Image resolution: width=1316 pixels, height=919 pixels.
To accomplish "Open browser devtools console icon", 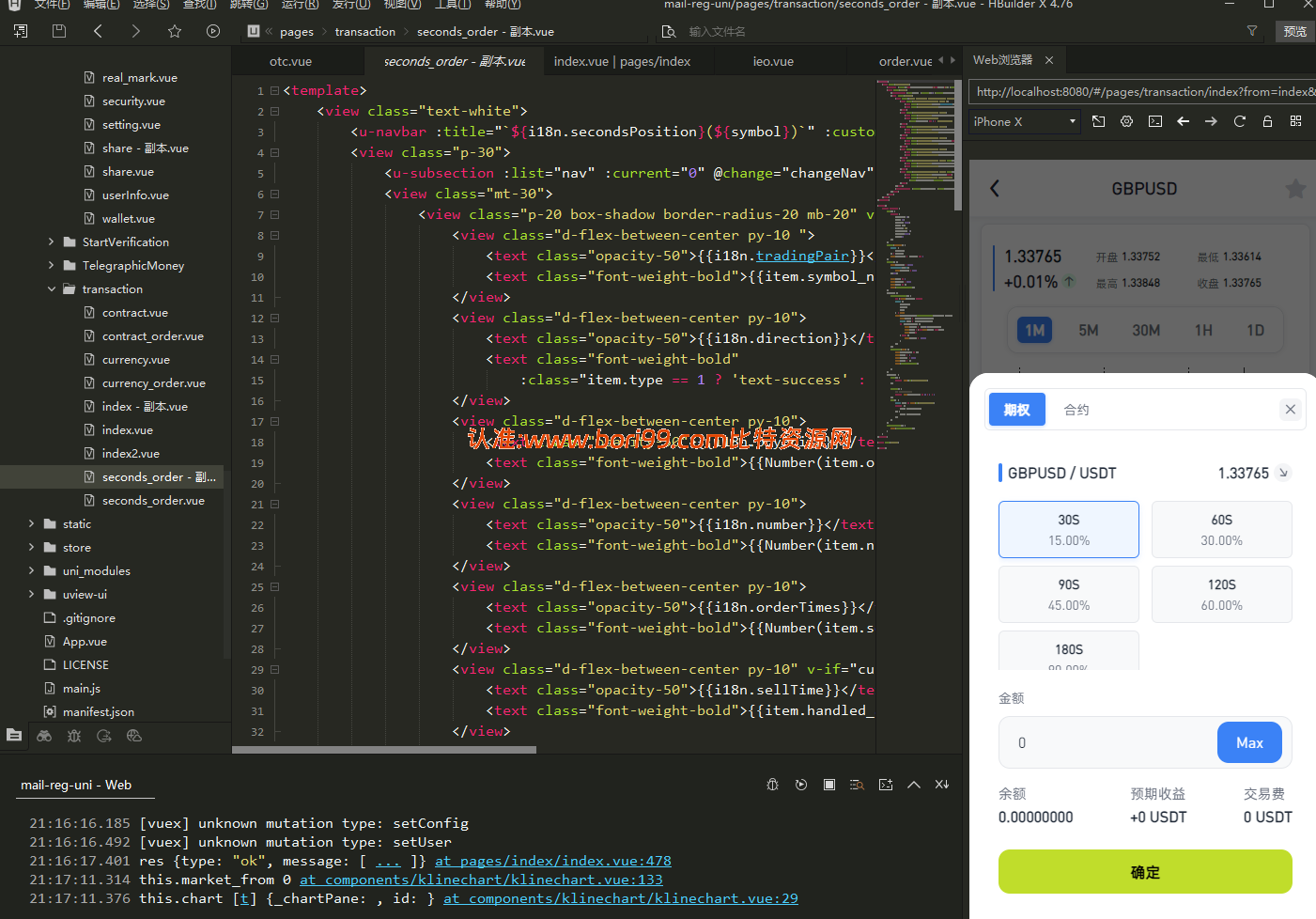I will coord(1155,121).
